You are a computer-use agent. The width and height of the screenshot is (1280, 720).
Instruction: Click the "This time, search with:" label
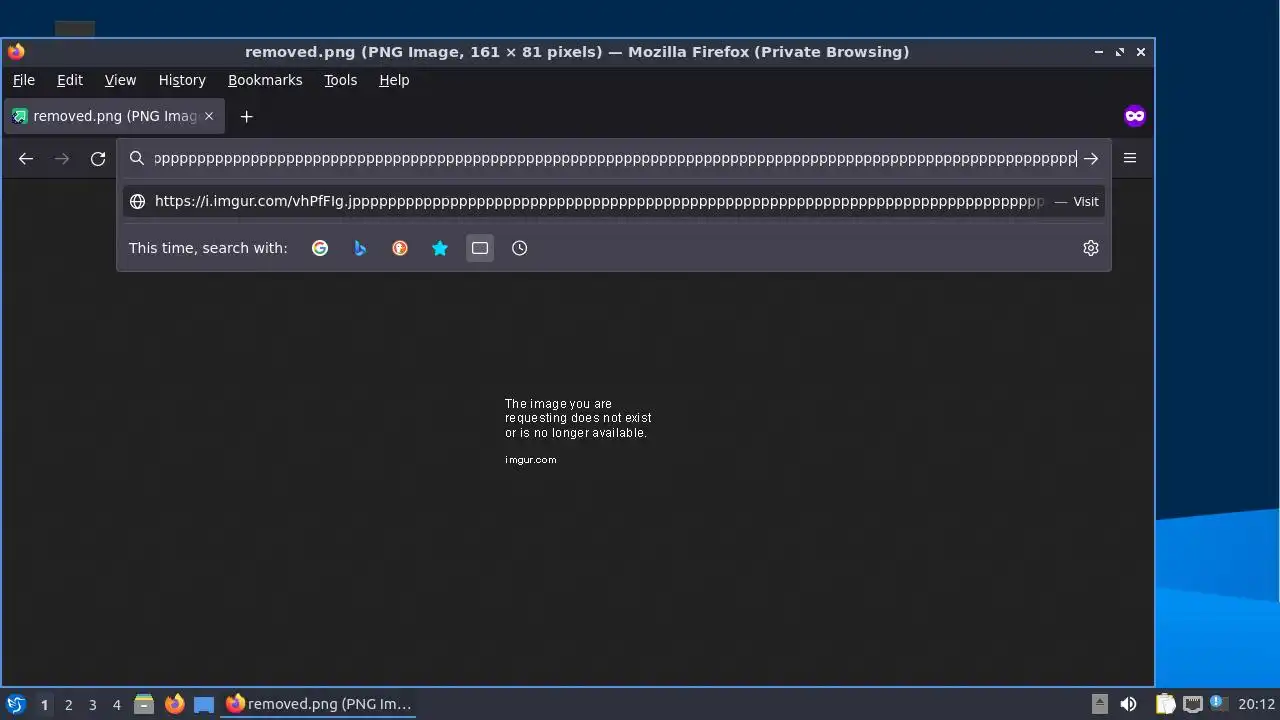coord(208,248)
